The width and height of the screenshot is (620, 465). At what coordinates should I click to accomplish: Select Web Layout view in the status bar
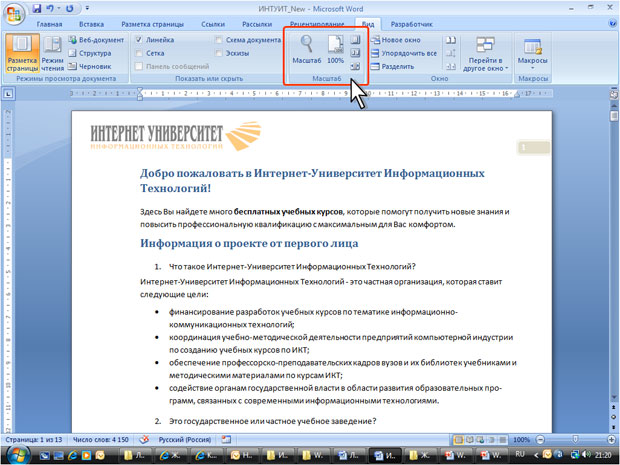pyautogui.click(x=480, y=440)
